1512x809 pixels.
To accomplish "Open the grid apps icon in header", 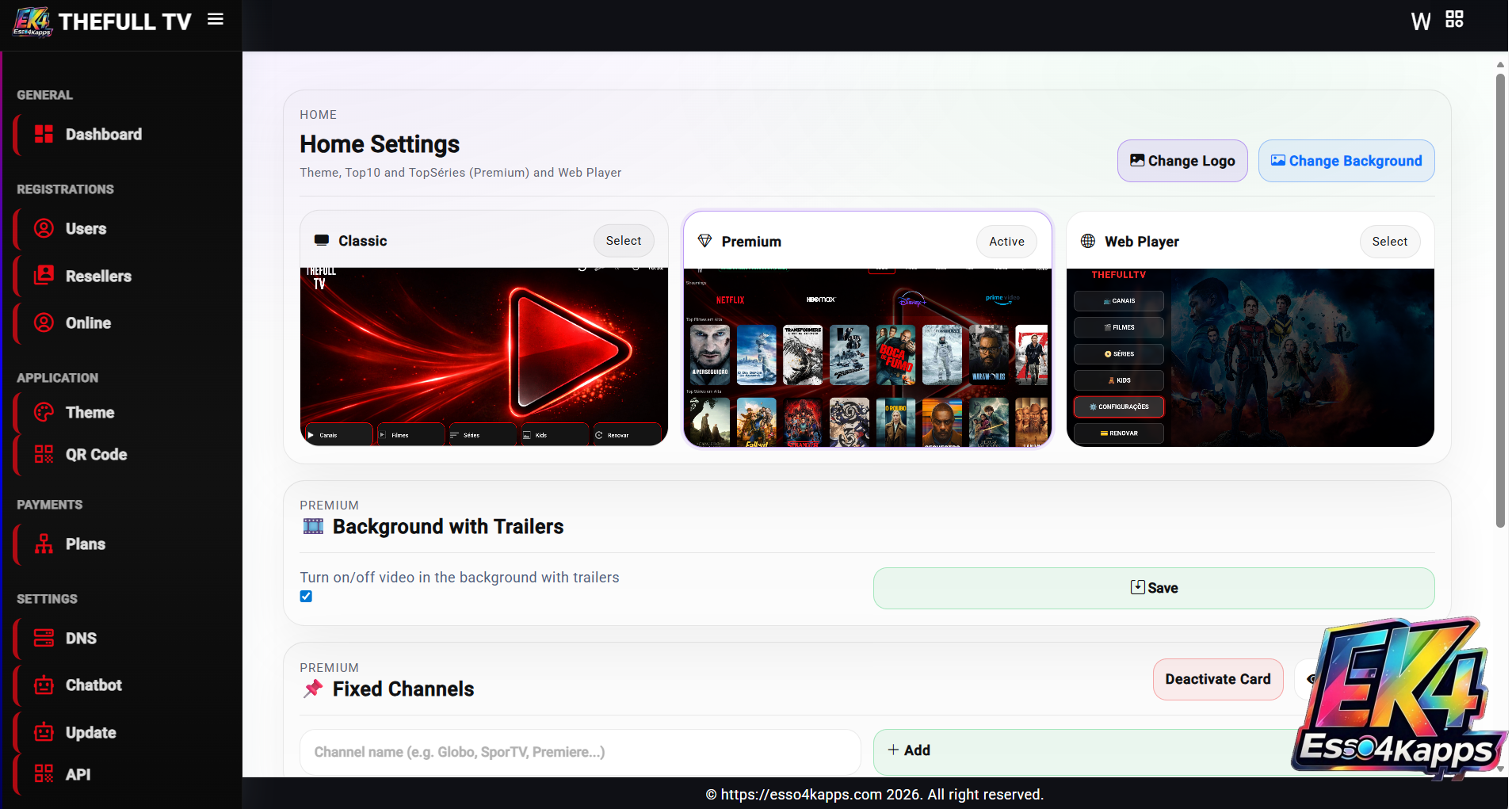I will click(1454, 19).
